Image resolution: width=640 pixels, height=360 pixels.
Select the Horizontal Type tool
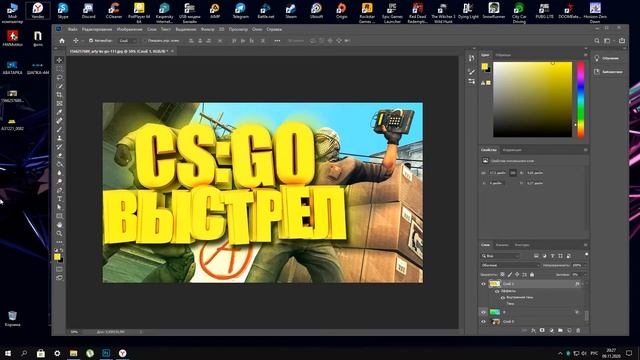[59, 199]
